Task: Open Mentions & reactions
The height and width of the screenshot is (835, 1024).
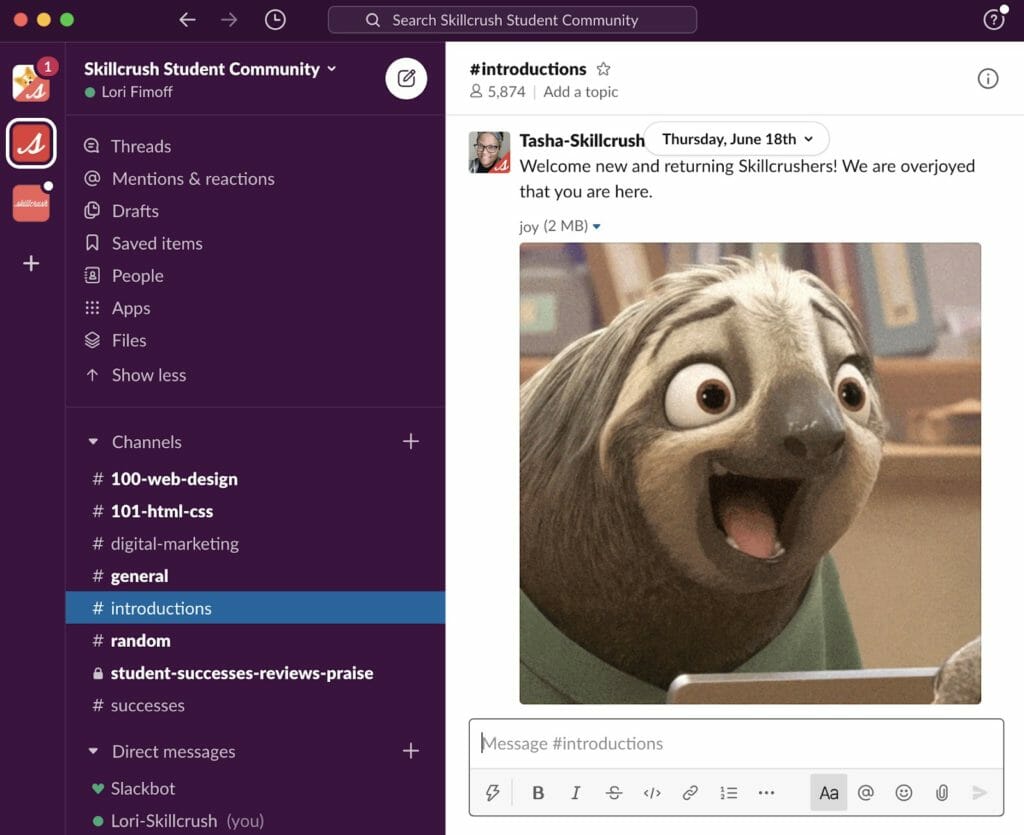Action: click(x=193, y=179)
